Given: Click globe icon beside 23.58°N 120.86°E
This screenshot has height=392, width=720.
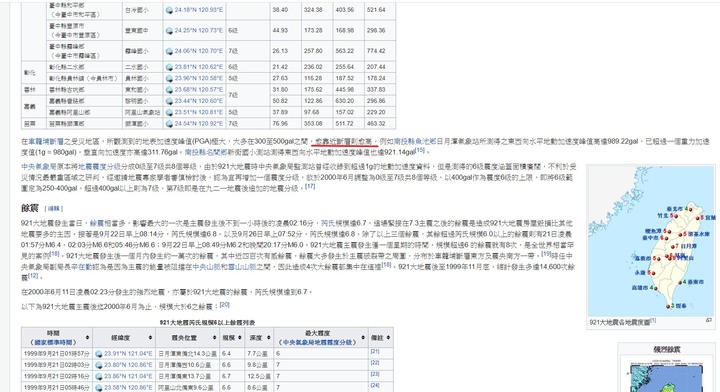Looking at the screenshot, I should coord(99,387).
